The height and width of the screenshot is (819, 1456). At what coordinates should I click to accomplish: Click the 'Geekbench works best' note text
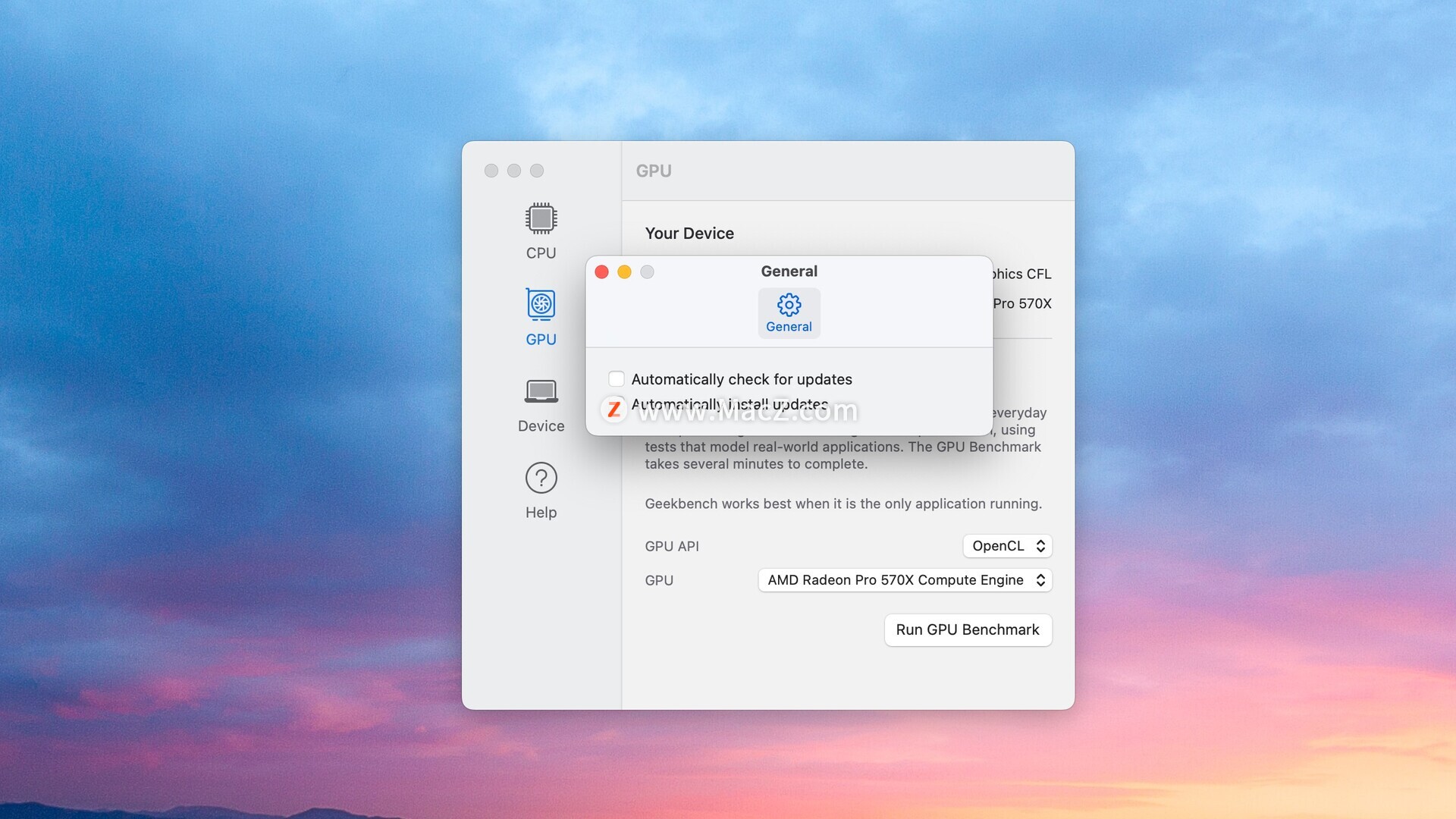point(843,504)
